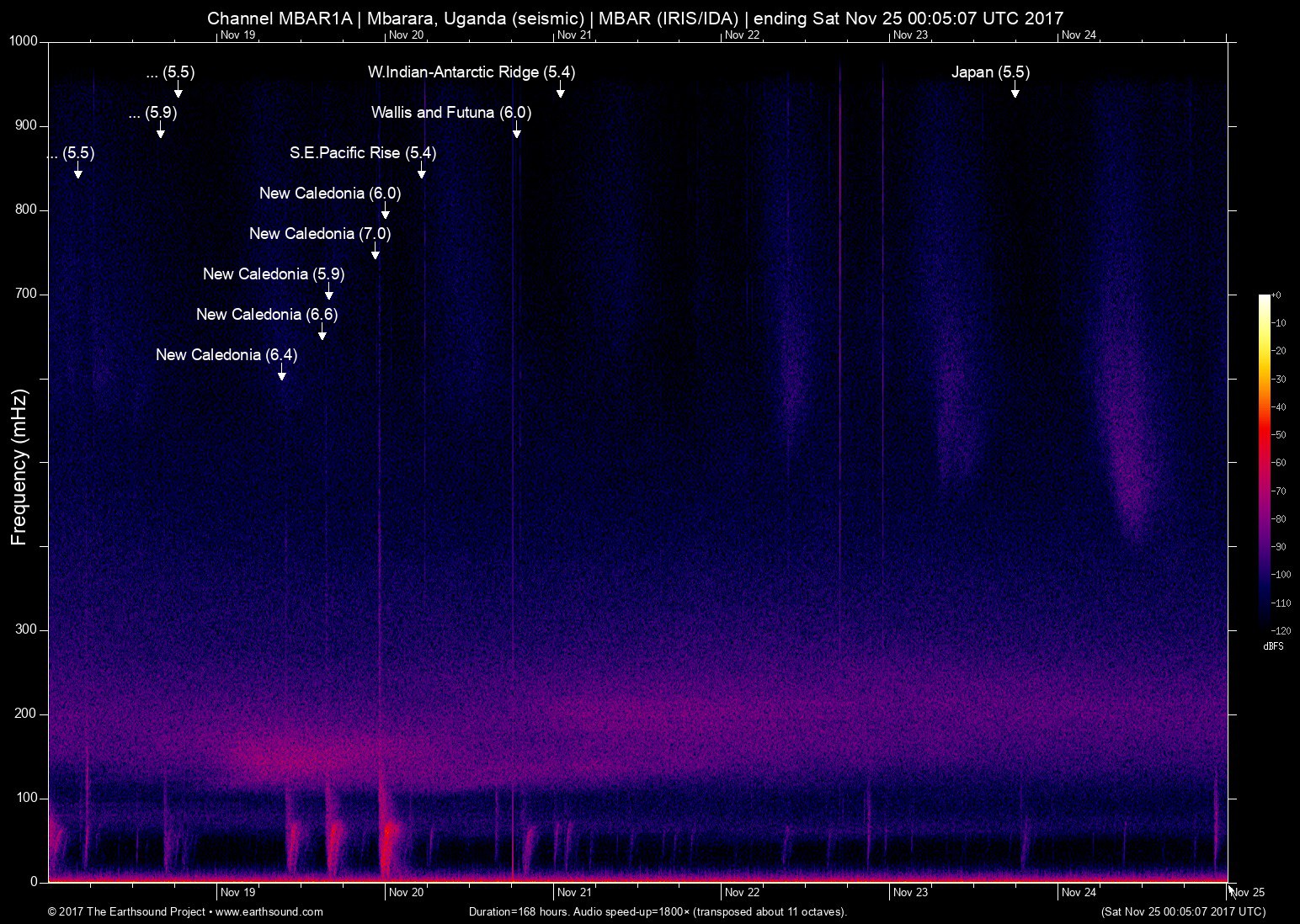This screenshot has width=1300, height=924.
Task: Select the channel title MBAR1A header text
Action: click(635, 17)
